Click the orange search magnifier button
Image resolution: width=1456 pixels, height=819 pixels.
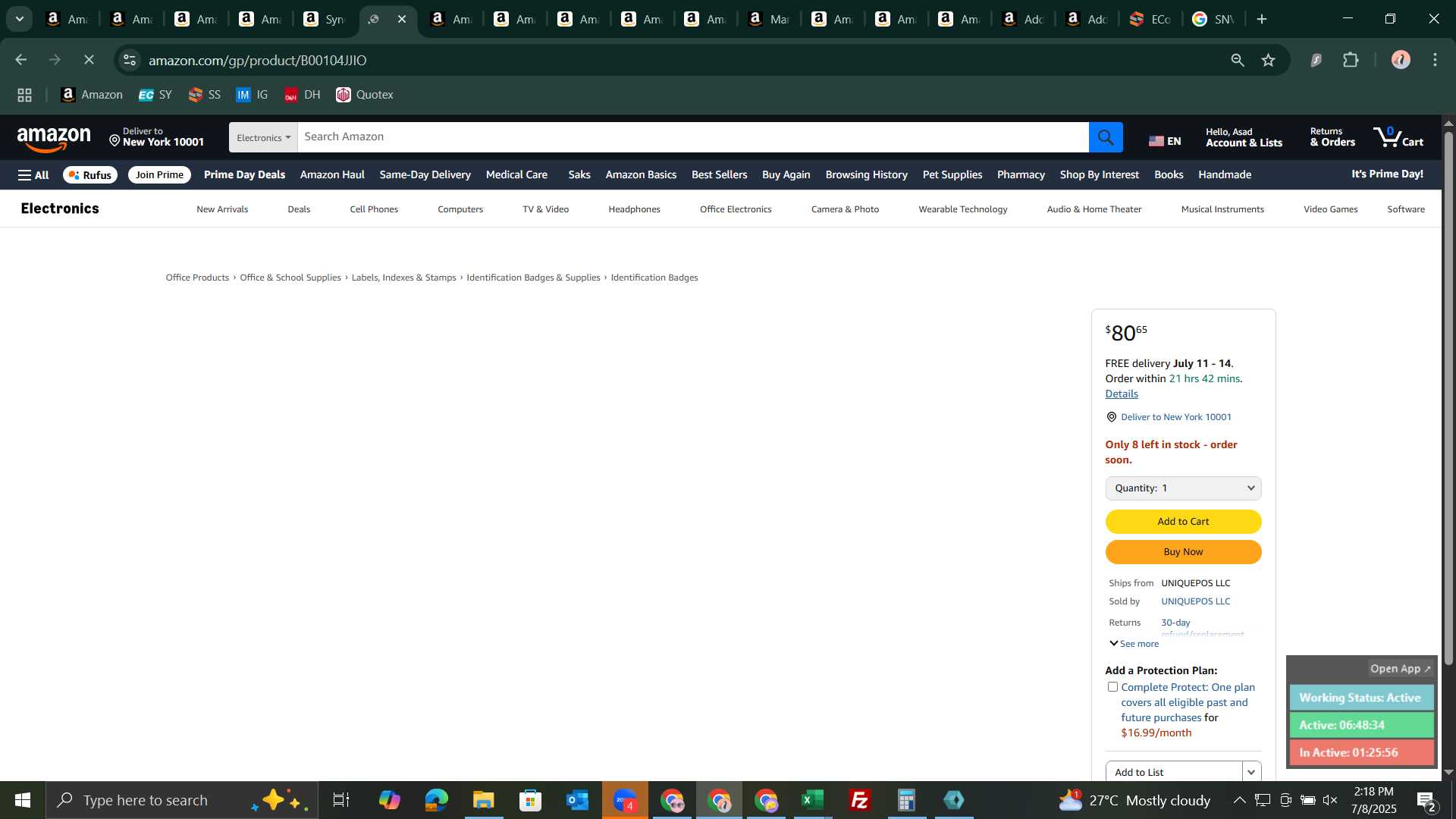point(1106,137)
